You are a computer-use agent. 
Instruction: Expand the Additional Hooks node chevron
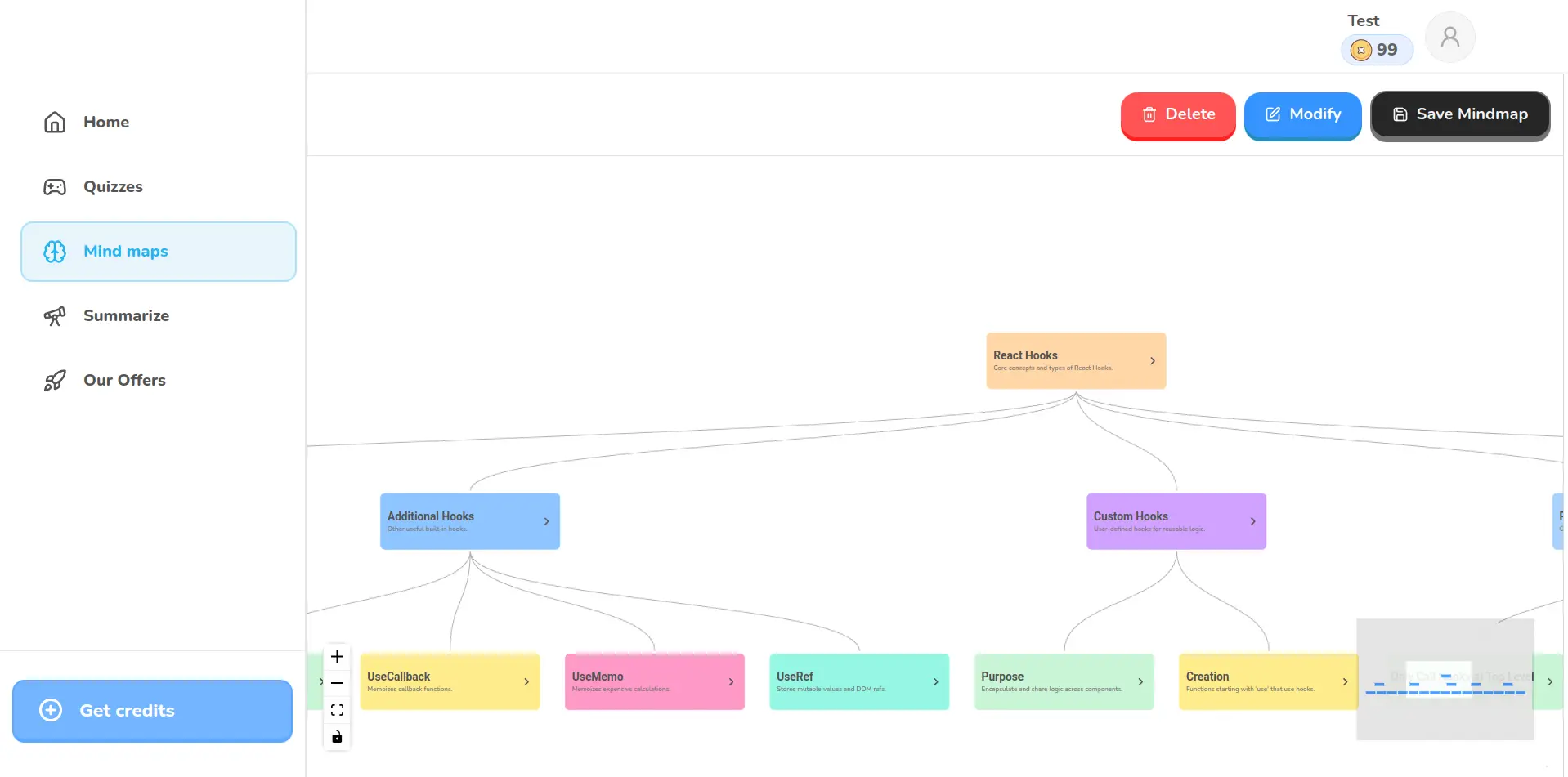pos(546,521)
